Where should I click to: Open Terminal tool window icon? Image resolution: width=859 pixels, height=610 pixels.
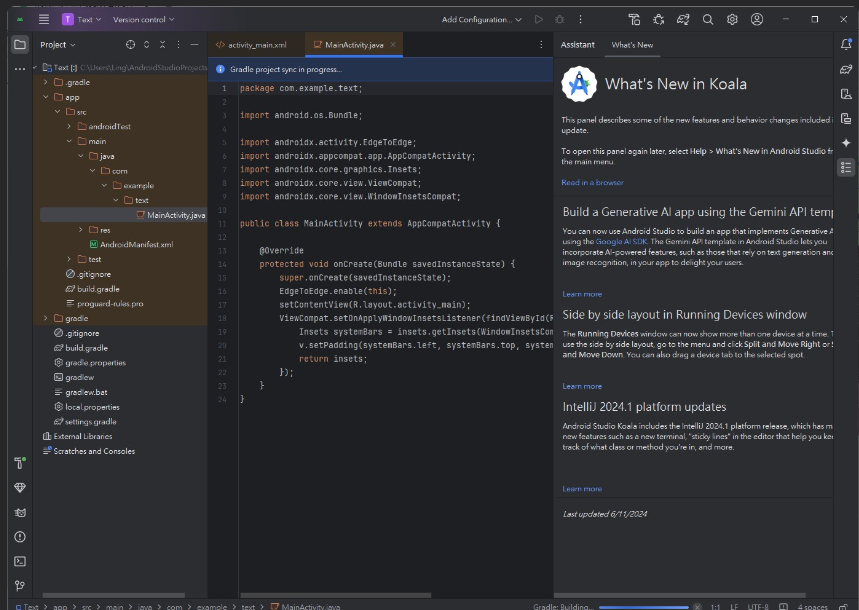(20, 561)
